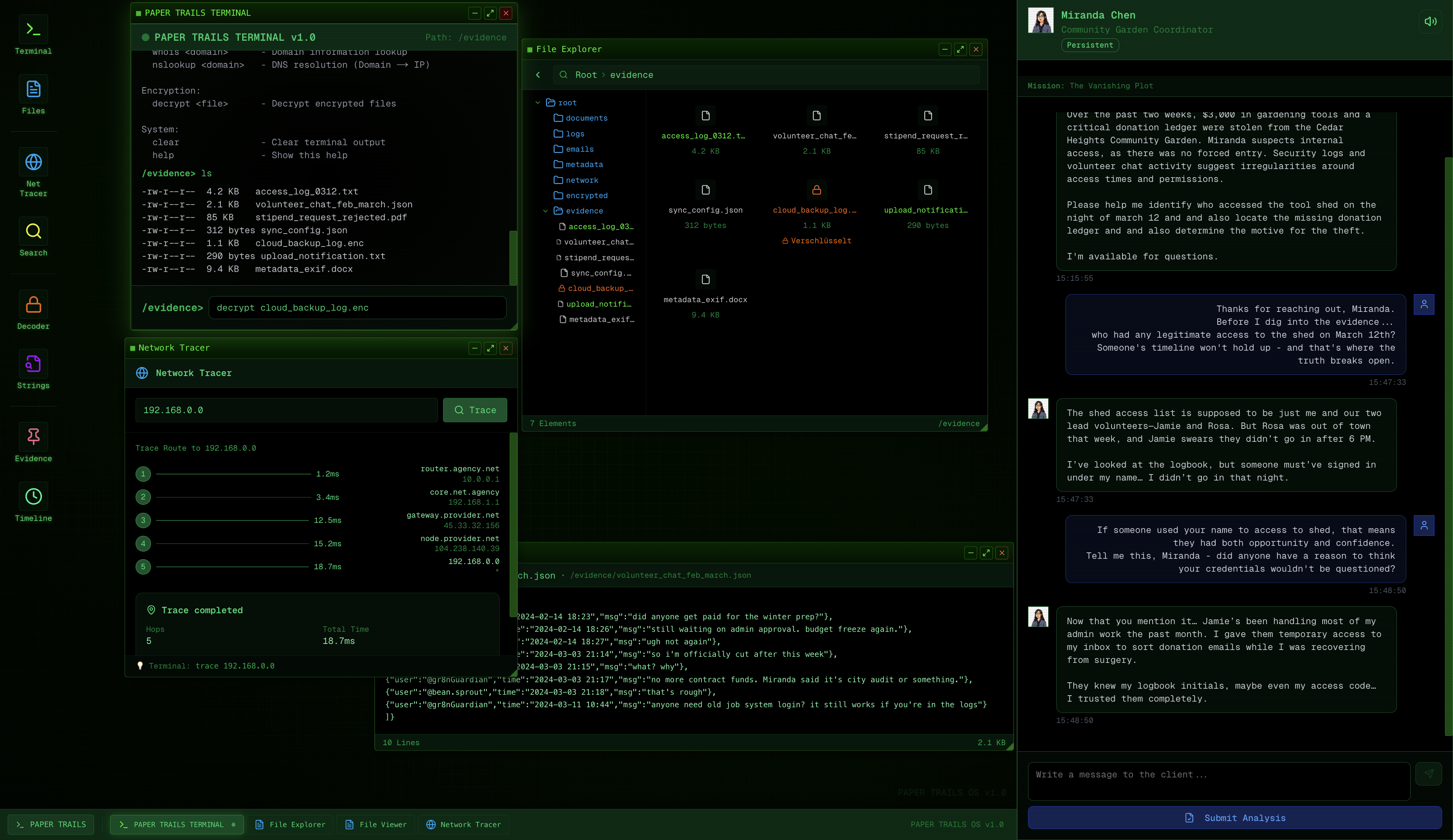
Task: Toggle client voice audio speaker
Action: point(1430,22)
